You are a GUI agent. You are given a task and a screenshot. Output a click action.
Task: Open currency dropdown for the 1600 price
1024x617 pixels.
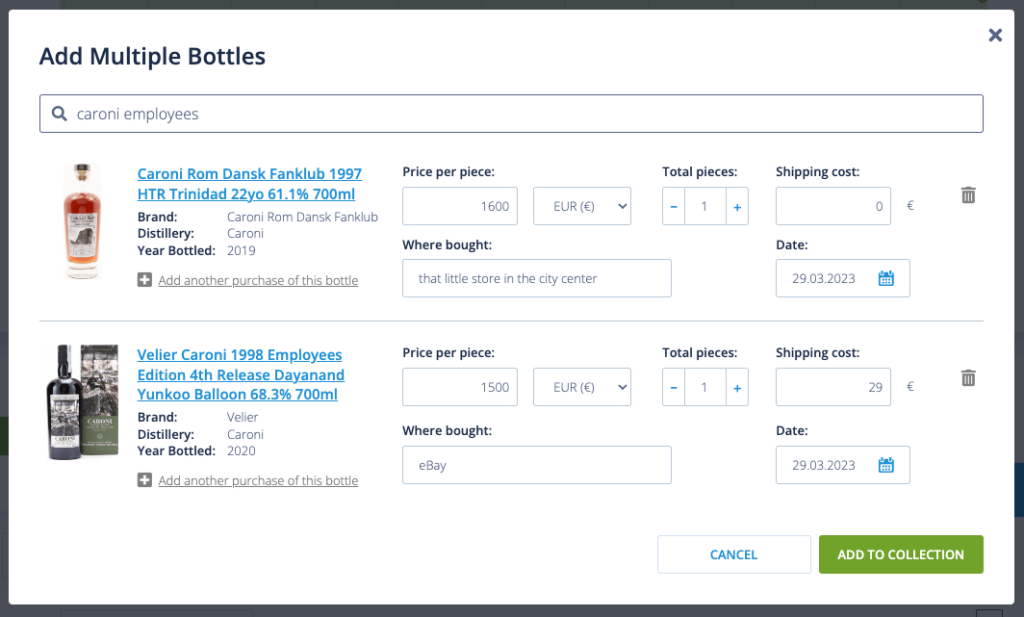pyautogui.click(x=582, y=206)
